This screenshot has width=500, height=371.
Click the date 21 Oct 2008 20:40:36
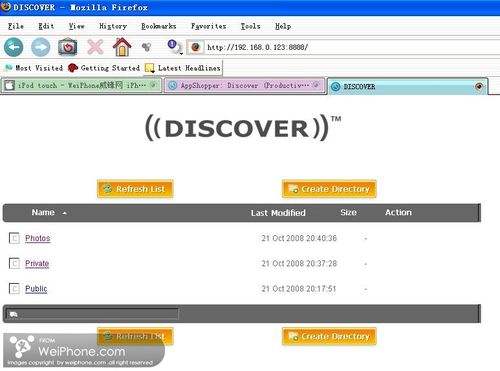coord(299,238)
